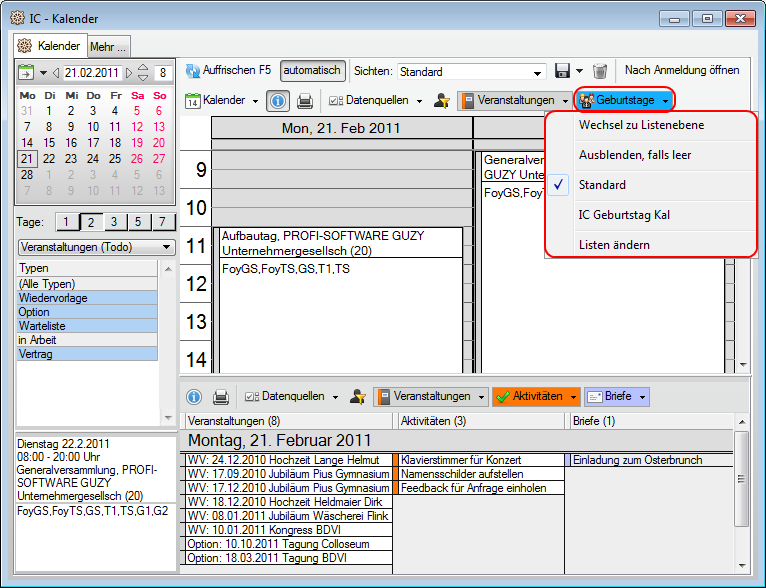Screen dimensions: 766x588
Task: Click 'Nach Anmeldung öffnen' button
Action: (682, 70)
